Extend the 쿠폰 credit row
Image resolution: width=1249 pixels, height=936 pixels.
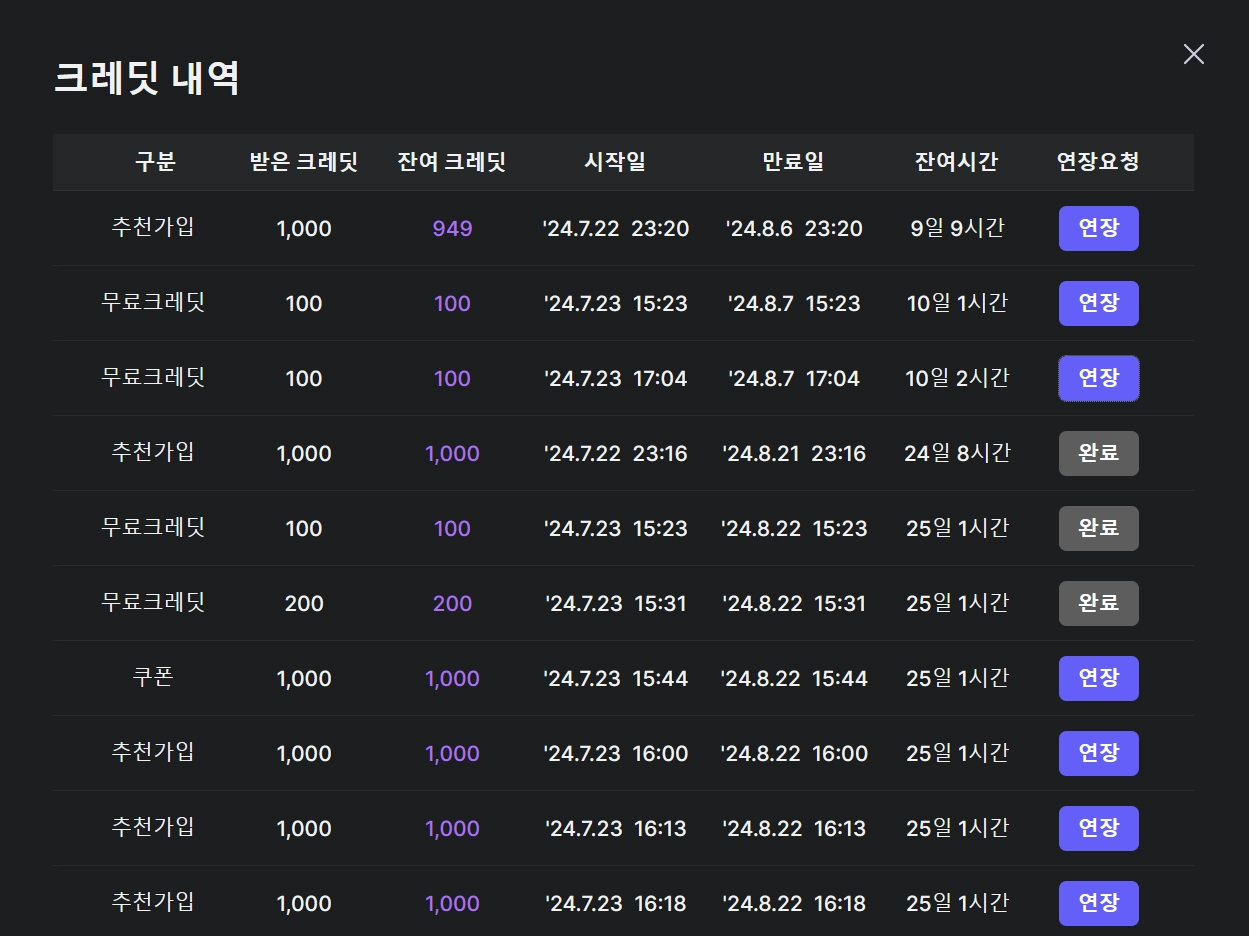pos(1098,678)
